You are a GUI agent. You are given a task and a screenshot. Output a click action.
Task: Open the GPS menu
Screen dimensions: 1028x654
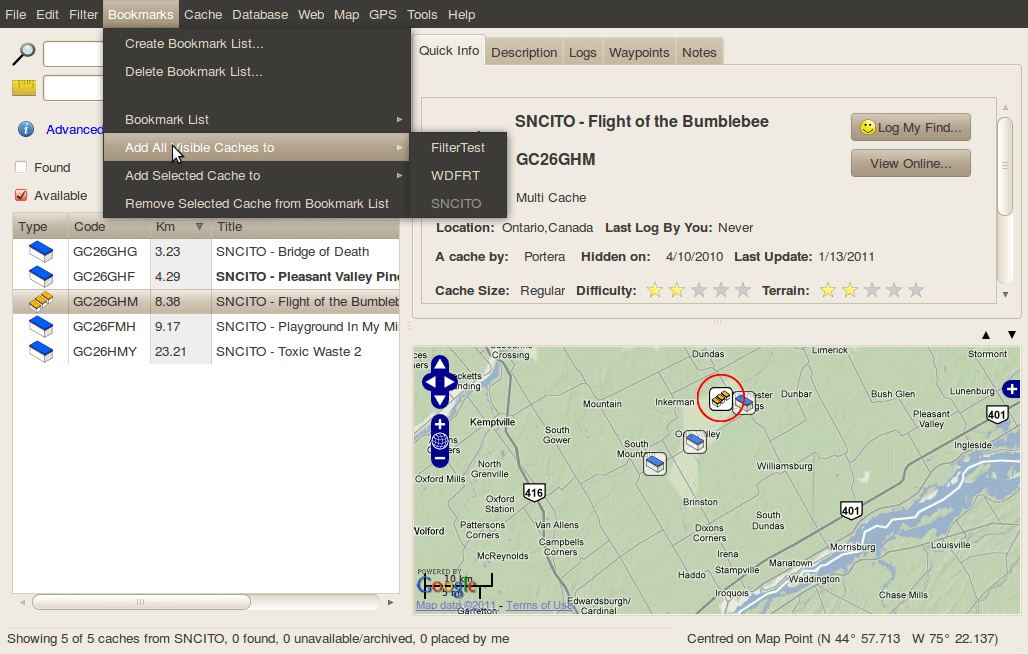click(382, 14)
